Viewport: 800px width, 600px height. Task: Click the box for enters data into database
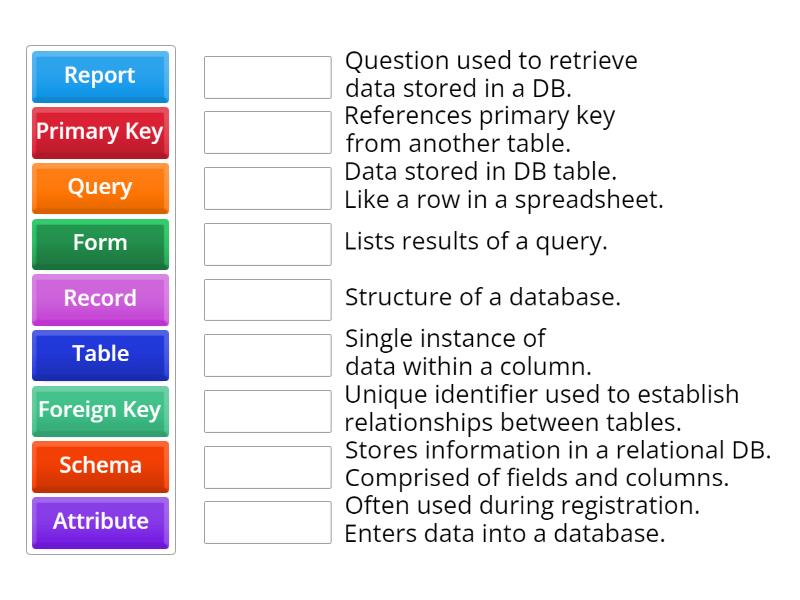click(x=266, y=520)
